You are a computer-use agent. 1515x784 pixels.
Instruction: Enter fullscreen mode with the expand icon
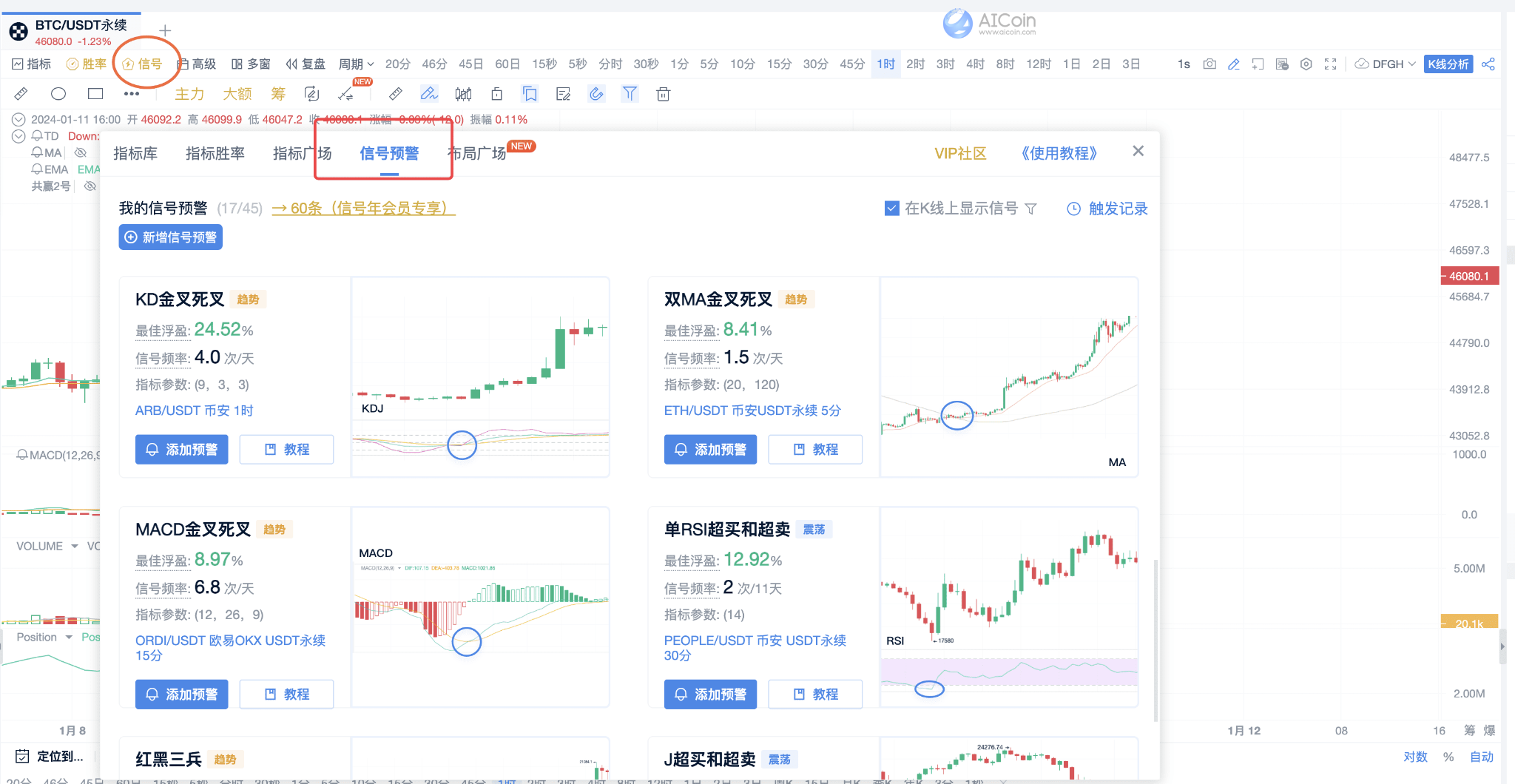click(1331, 64)
